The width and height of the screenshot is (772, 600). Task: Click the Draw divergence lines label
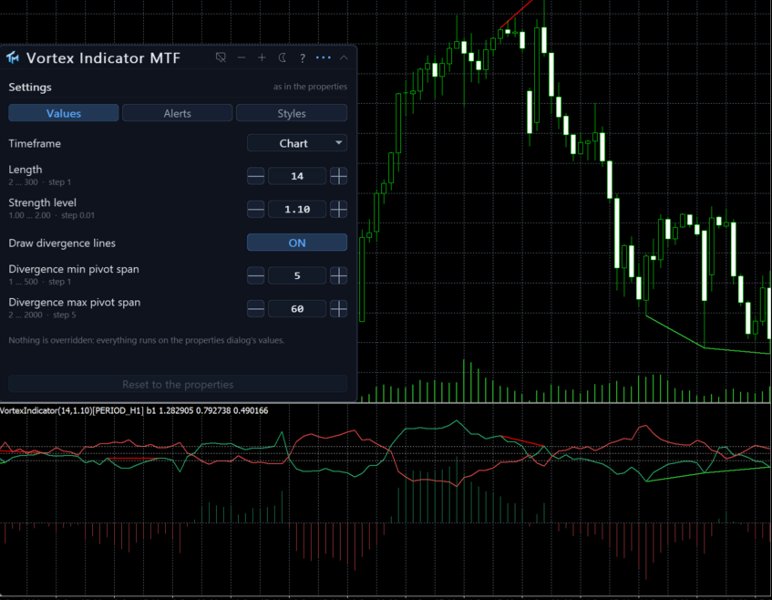point(62,243)
